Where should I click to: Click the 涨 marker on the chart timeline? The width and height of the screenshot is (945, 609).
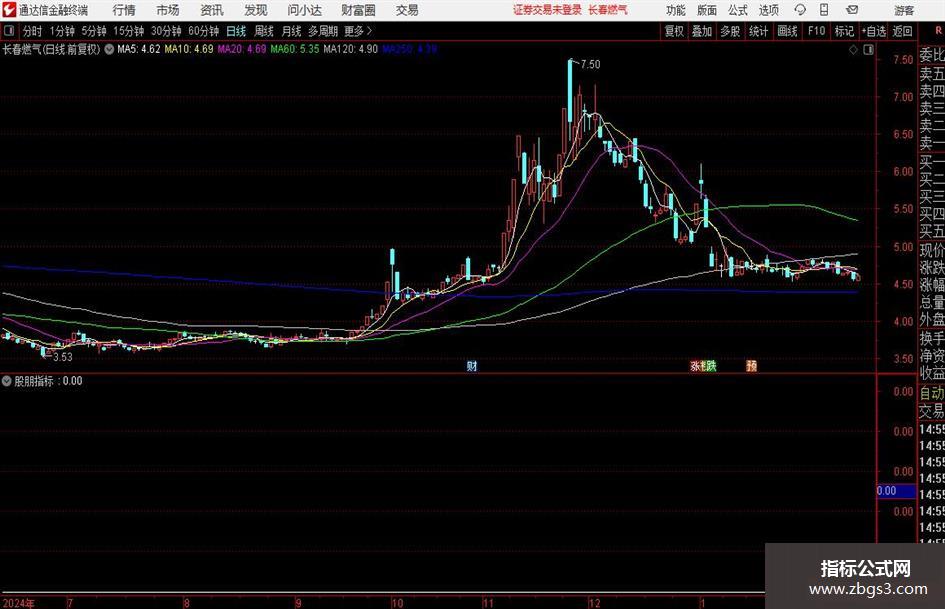click(x=695, y=365)
